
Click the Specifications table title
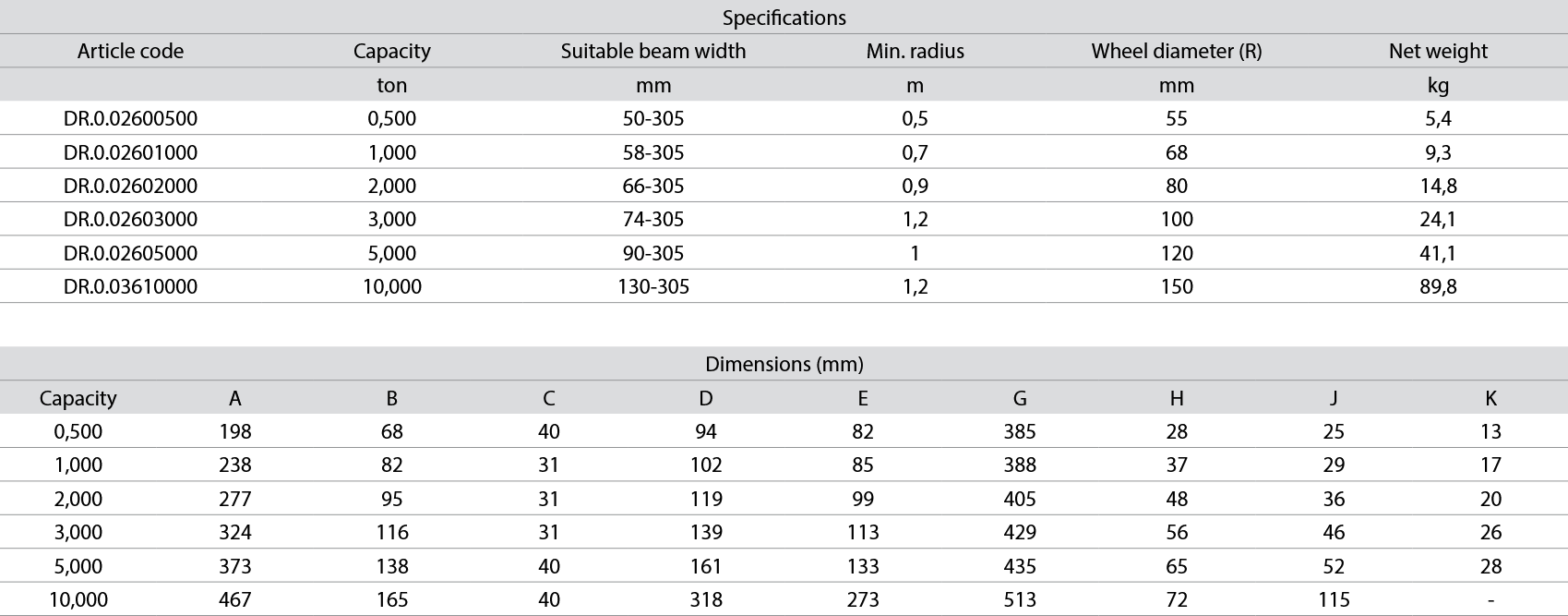pos(784,18)
